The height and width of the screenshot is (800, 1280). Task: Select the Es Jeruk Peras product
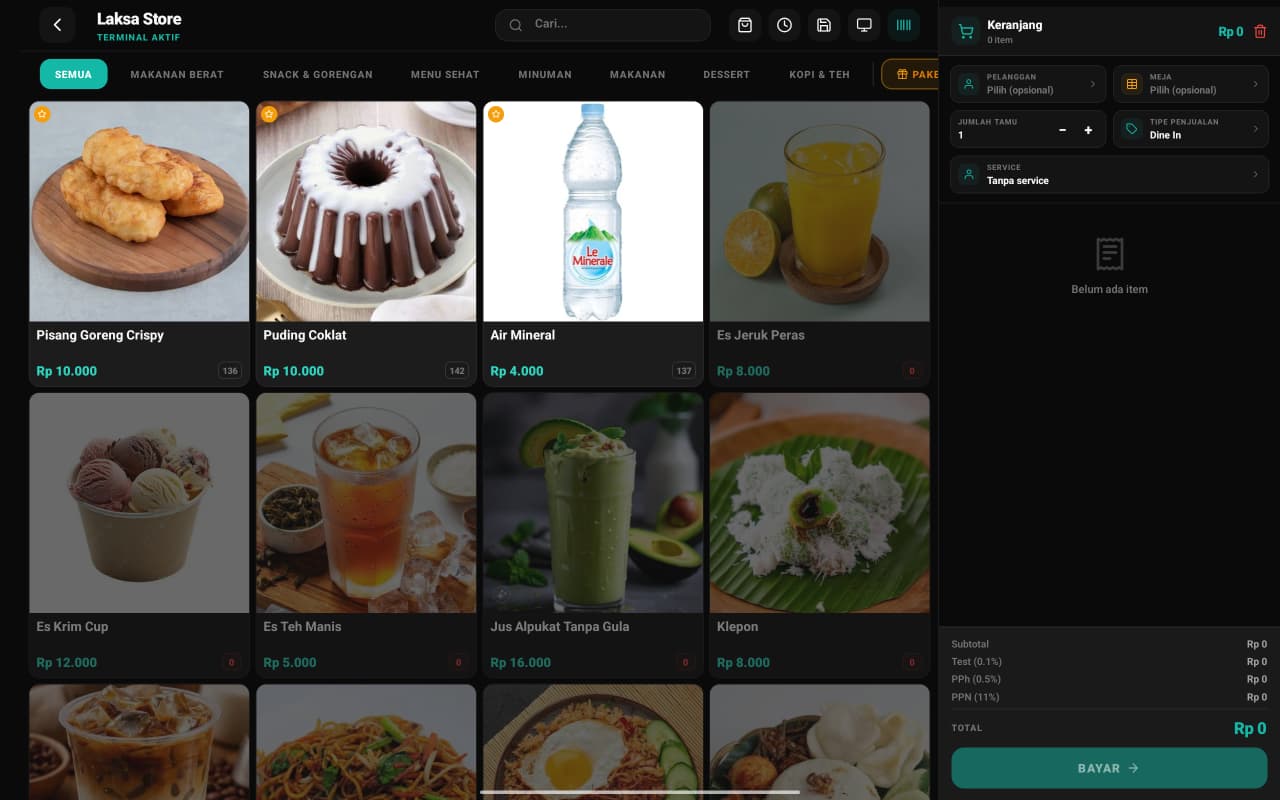[x=820, y=243]
